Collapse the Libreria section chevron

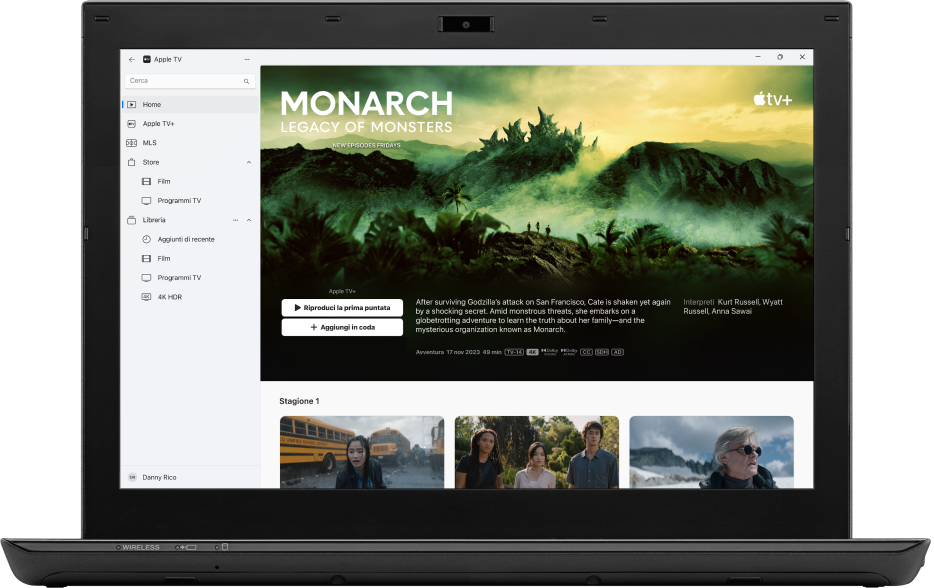pyautogui.click(x=249, y=220)
